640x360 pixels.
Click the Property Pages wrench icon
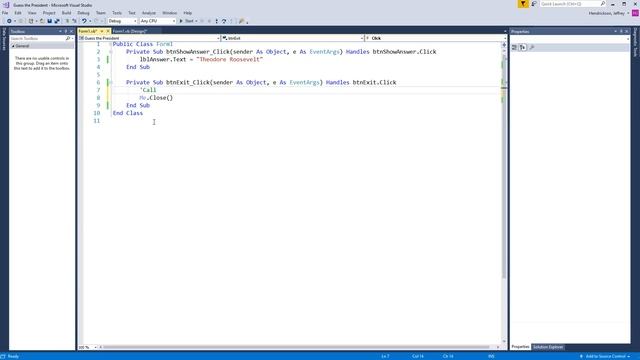532,48
